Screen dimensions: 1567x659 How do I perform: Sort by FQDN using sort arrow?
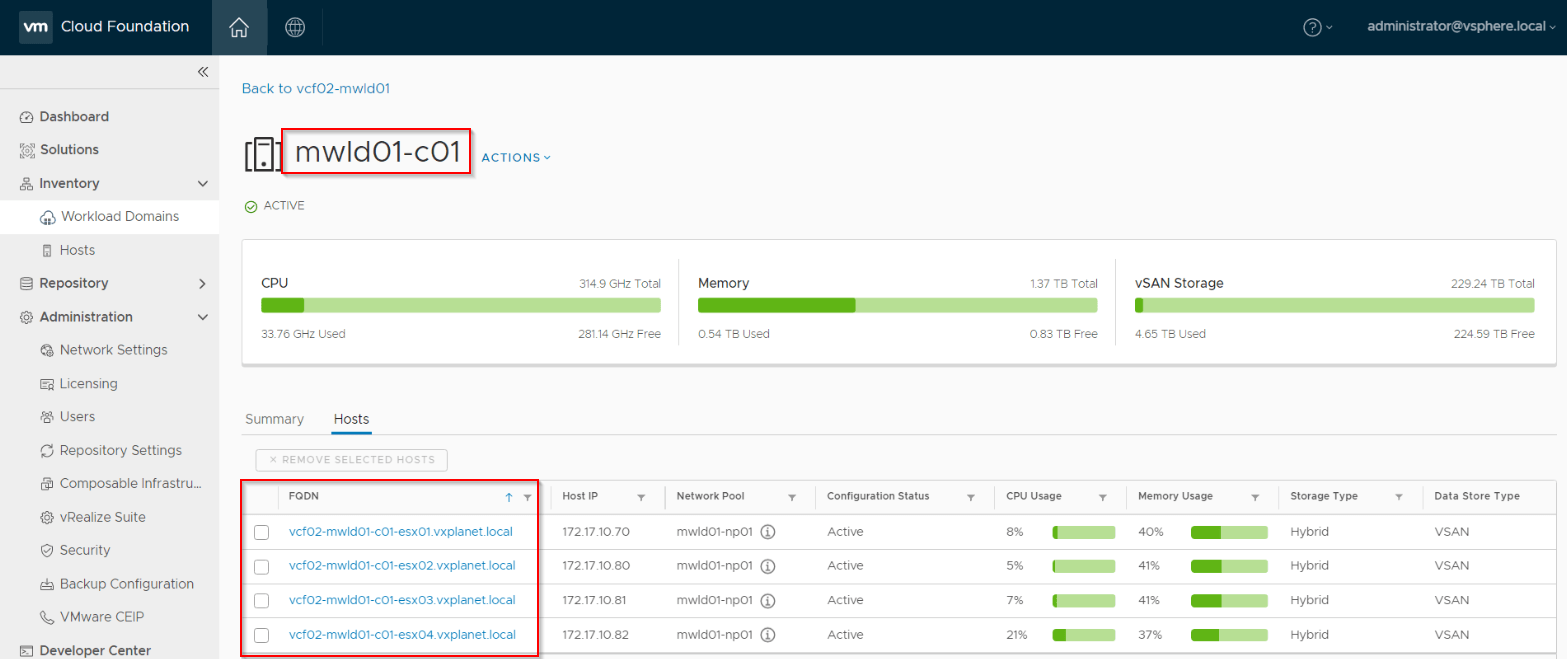point(508,497)
